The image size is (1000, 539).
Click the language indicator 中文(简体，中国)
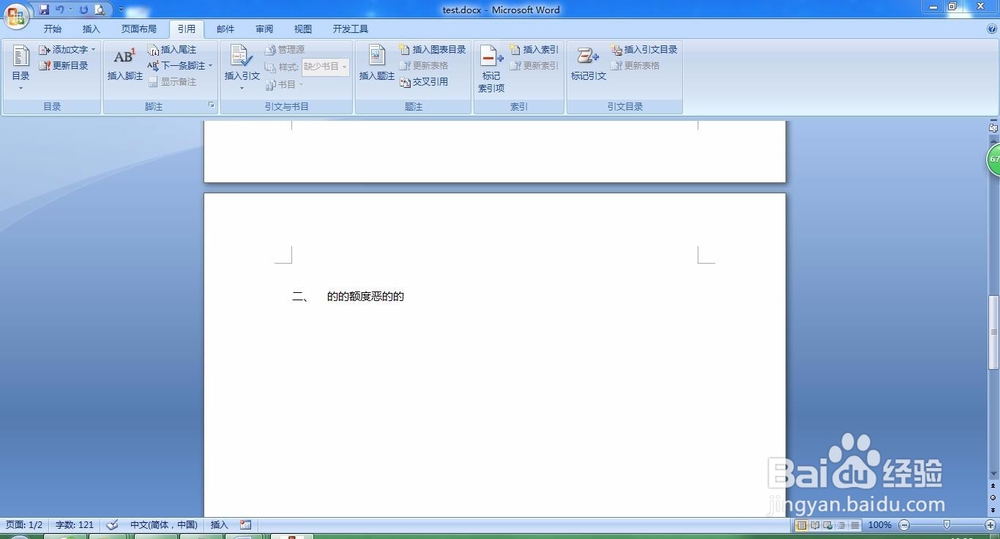[x=164, y=525]
